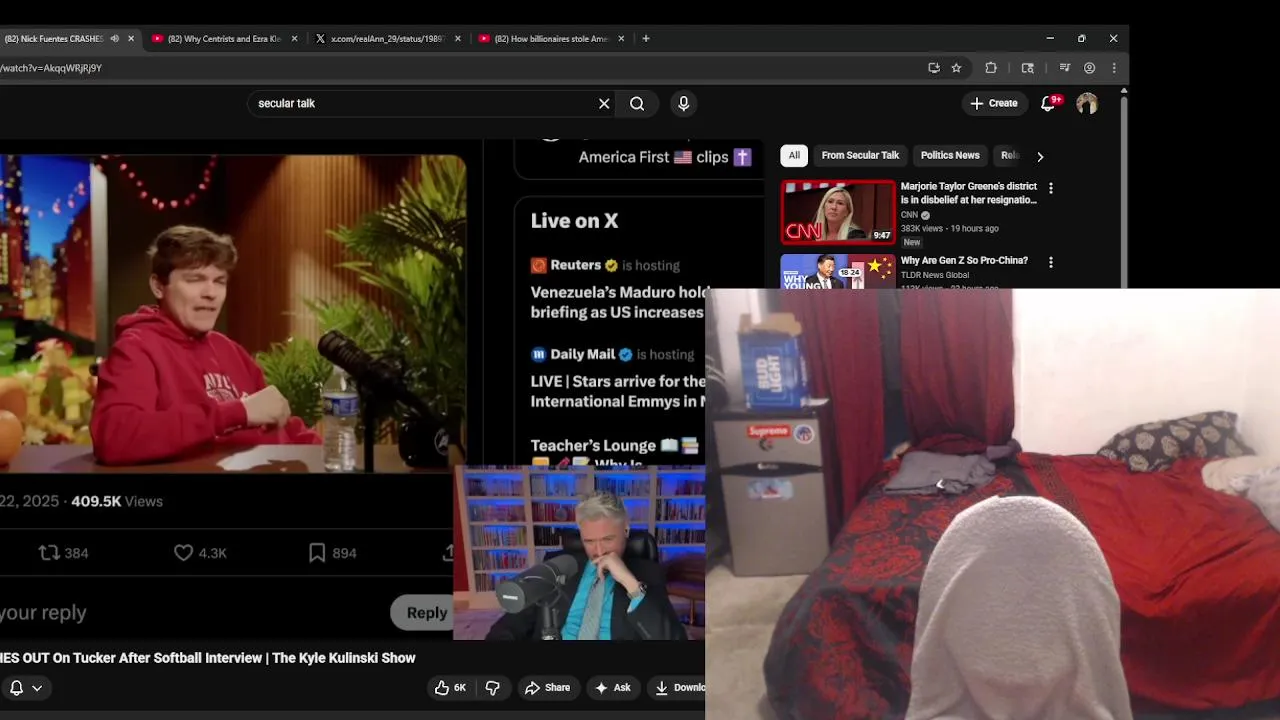Open TLDR News Global channel link
This screenshot has width=1280, height=720.
pyautogui.click(x=935, y=275)
